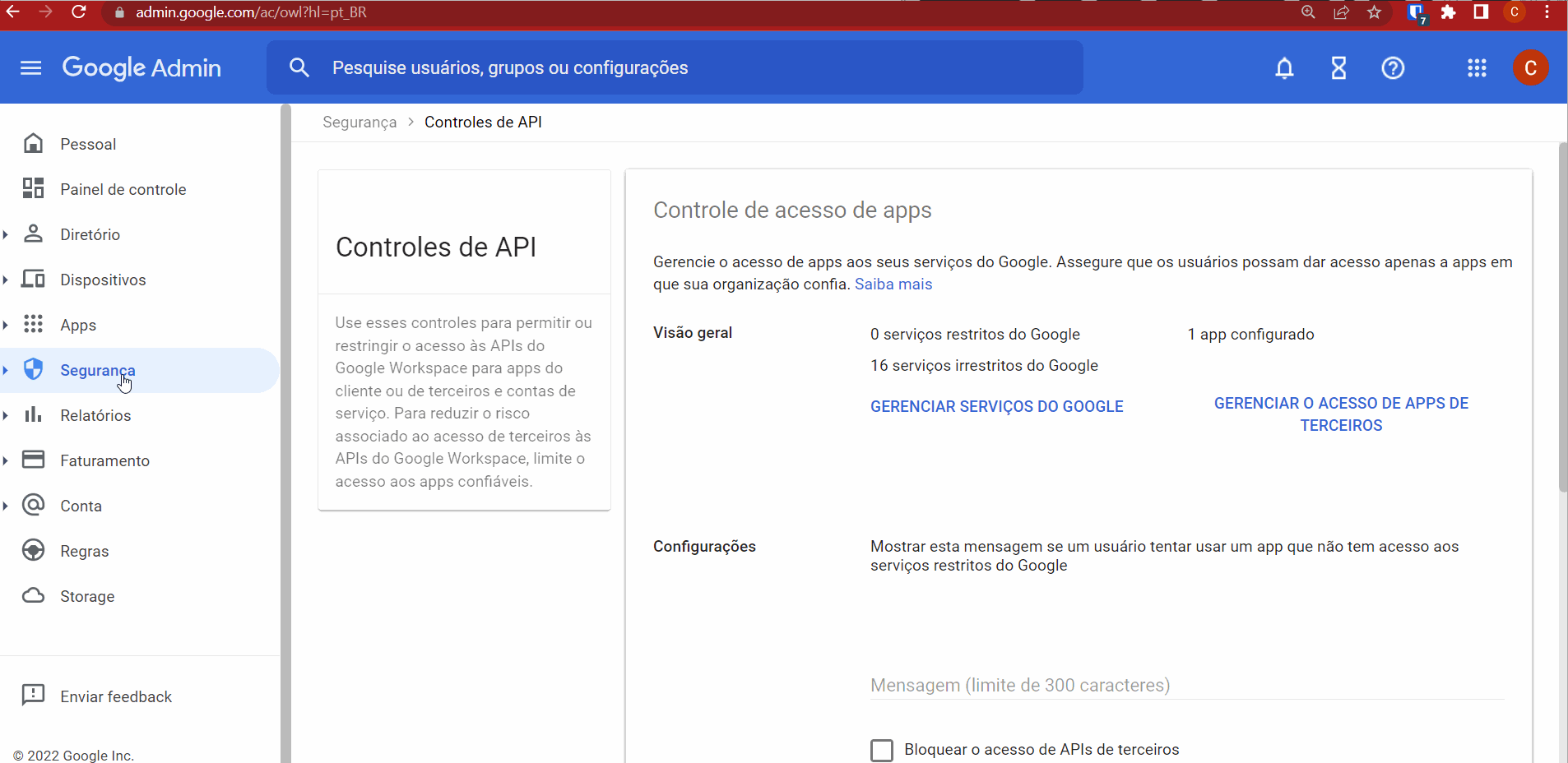Viewport: 1568px width, 763px height.
Task: Expand the Faturamento sidebar section
Action: [6, 461]
